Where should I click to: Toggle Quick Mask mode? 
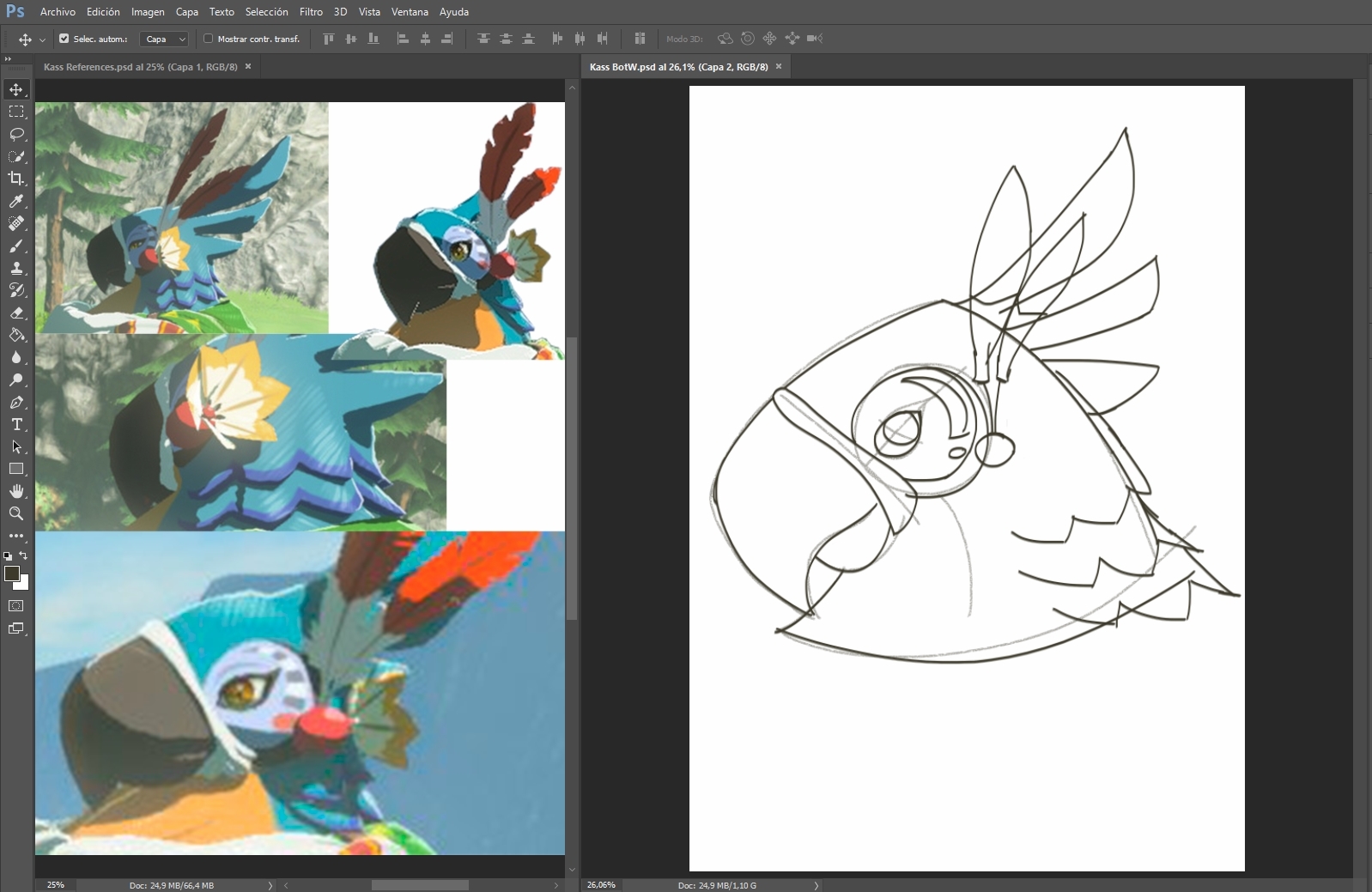pyautogui.click(x=16, y=606)
